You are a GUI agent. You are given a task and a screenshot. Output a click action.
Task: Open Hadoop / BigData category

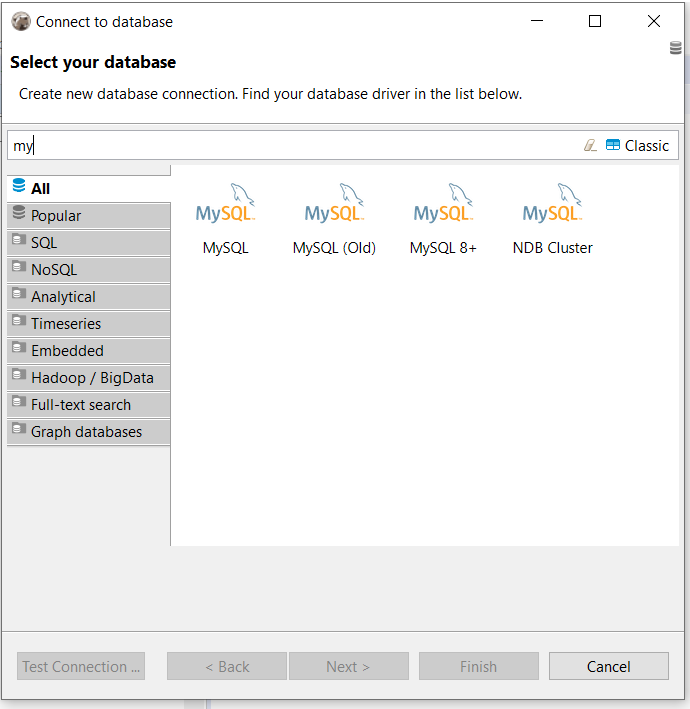[x=89, y=378]
